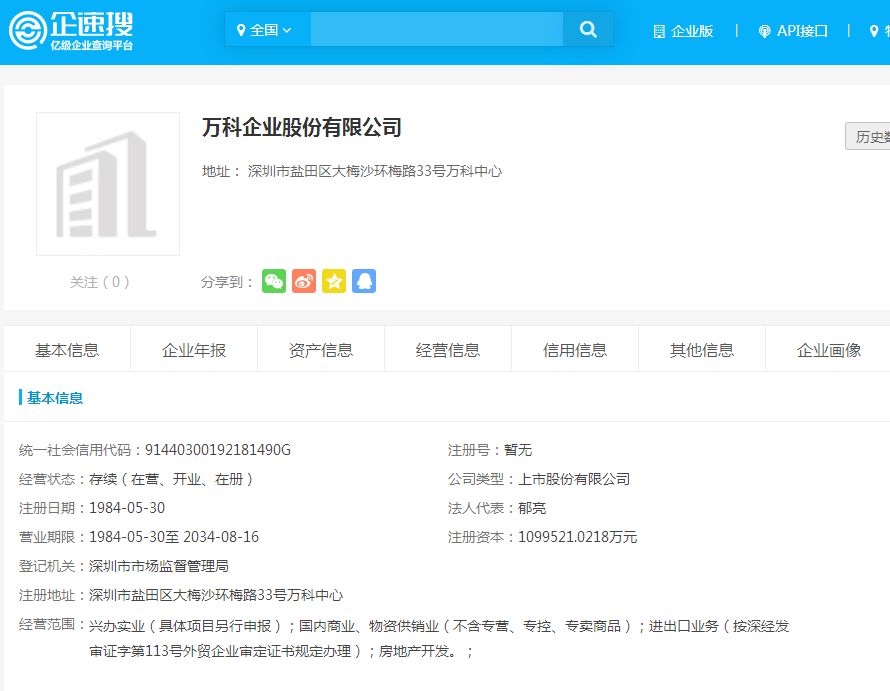Share to Qzone via the star icon
Viewport: 890px width, 691px height.
click(333, 281)
